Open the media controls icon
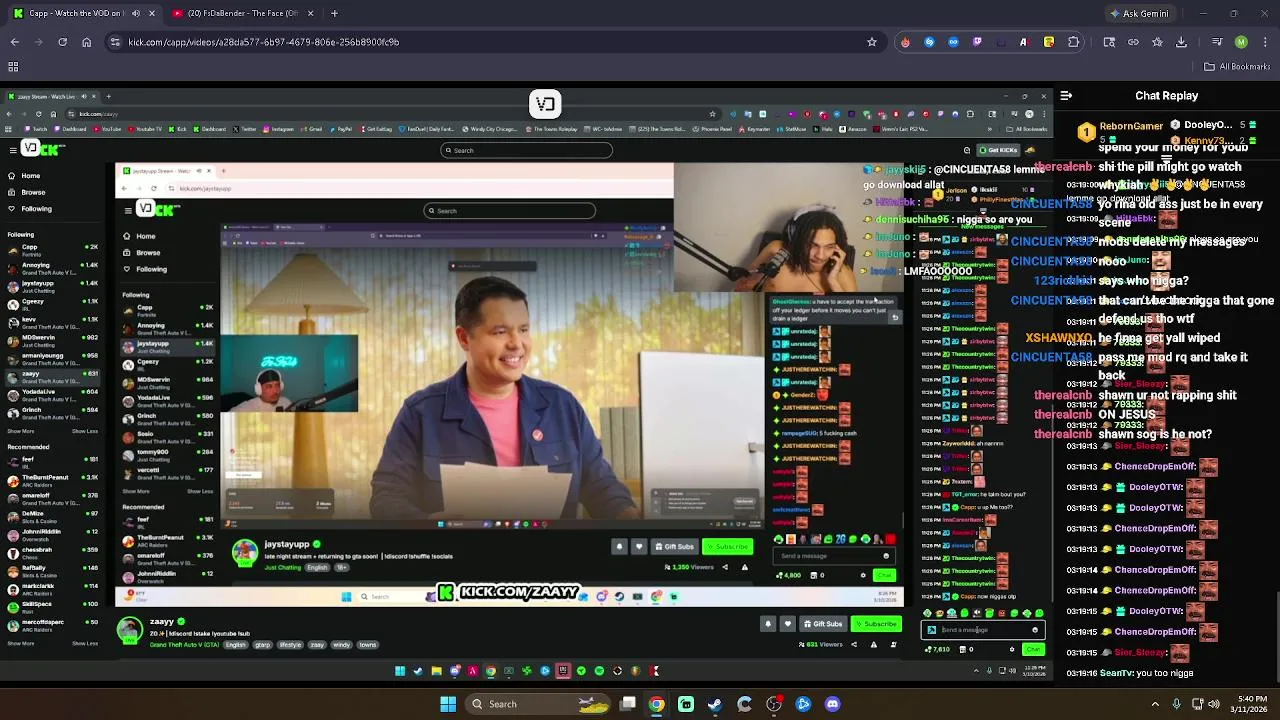 pos(1216,42)
